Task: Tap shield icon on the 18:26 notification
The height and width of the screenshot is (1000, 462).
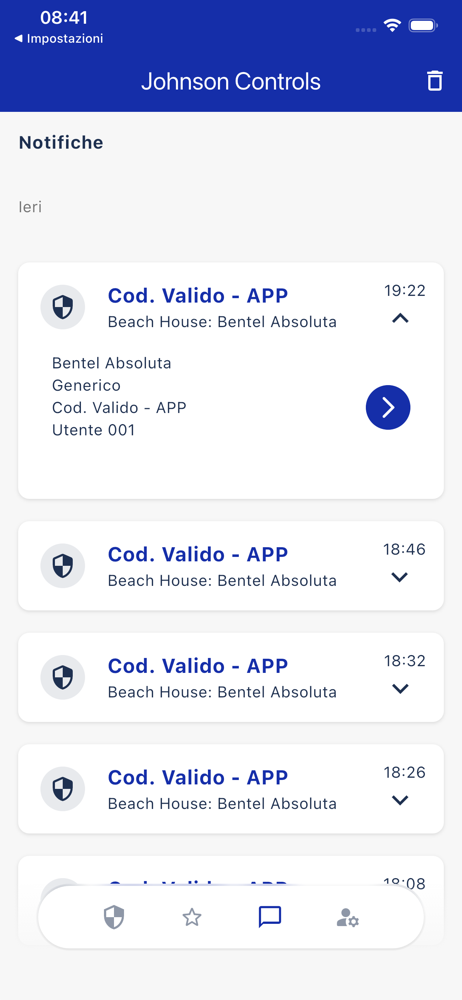Action: point(63,789)
